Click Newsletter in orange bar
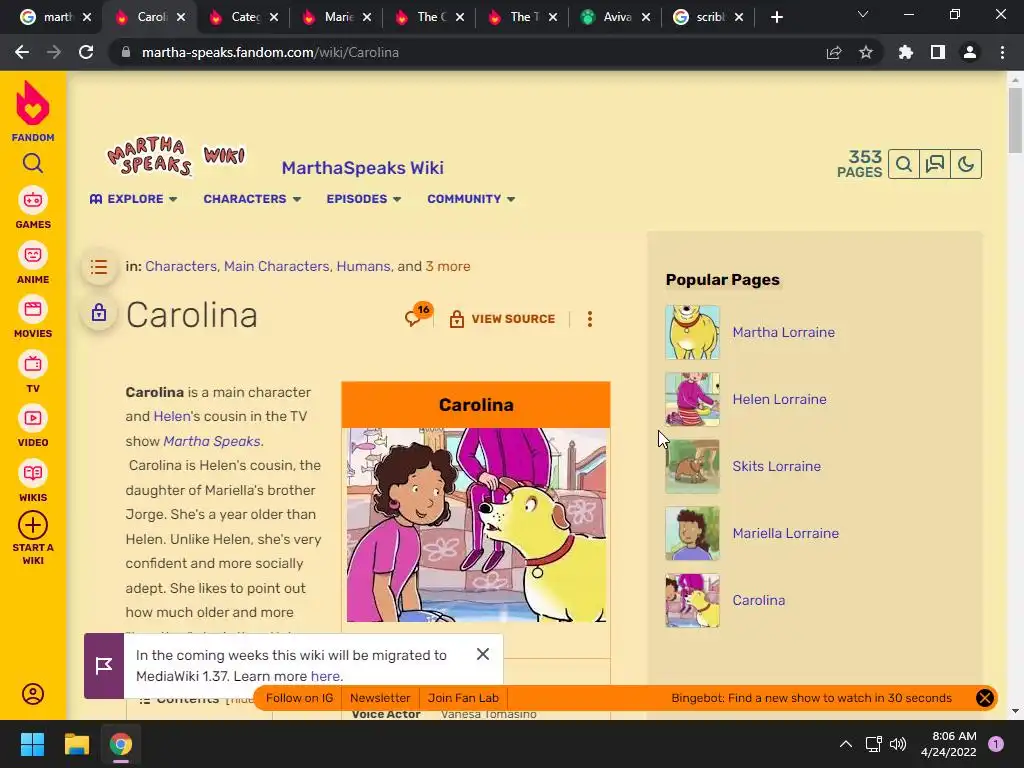The image size is (1024, 768). (x=380, y=697)
